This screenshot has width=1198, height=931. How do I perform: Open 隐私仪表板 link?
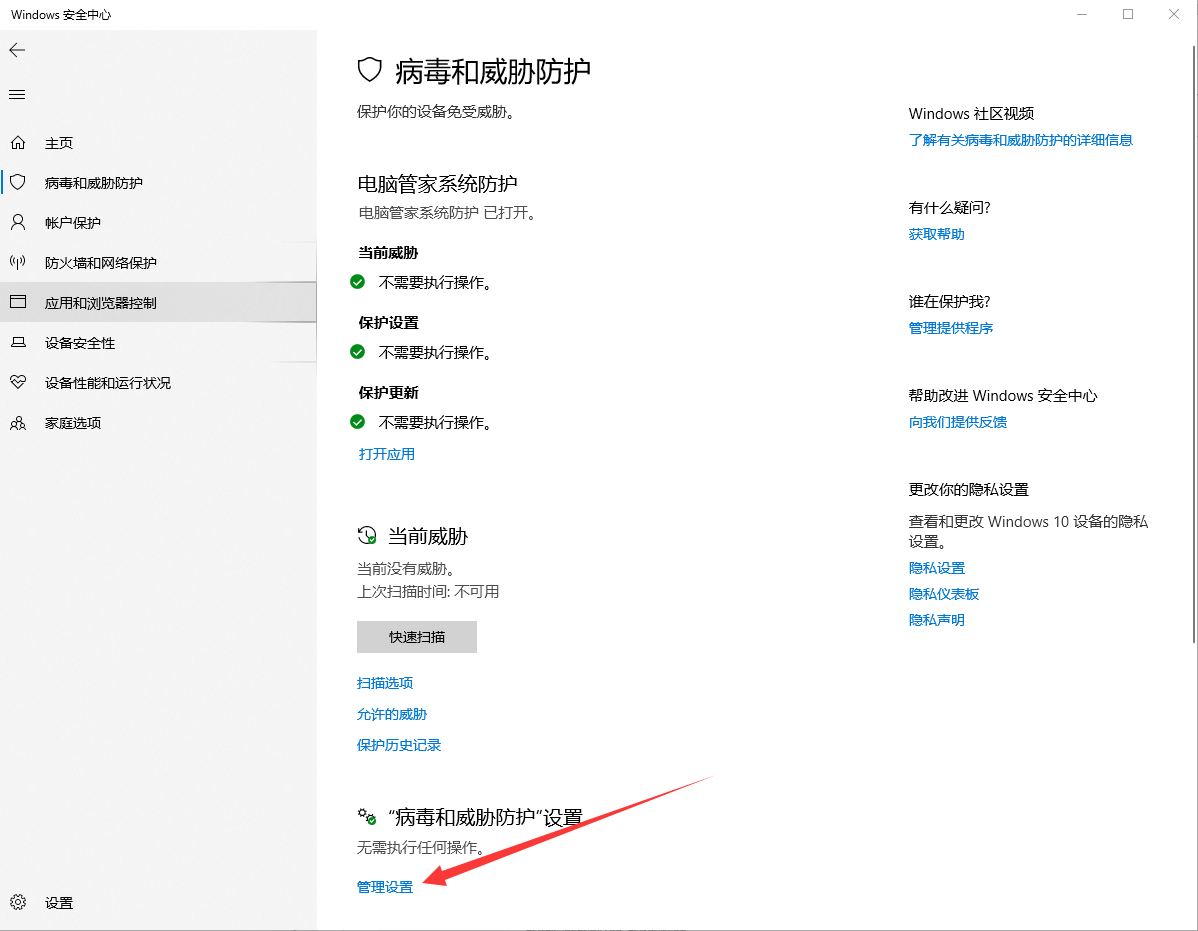pos(943,593)
